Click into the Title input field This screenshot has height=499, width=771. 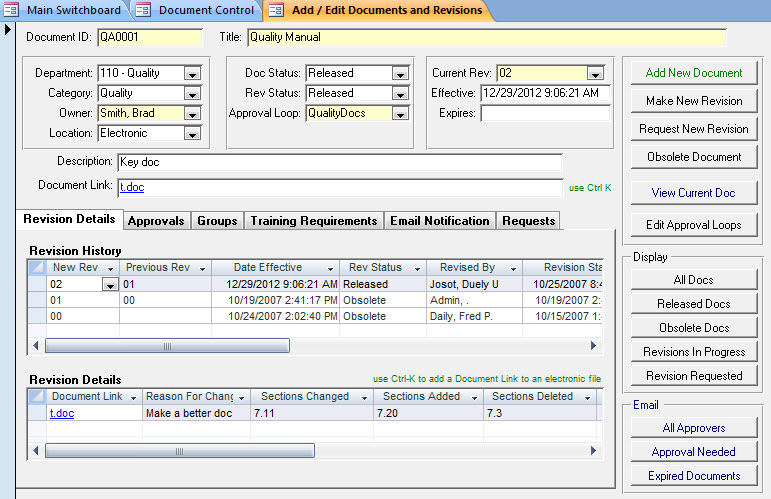[485, 38]
